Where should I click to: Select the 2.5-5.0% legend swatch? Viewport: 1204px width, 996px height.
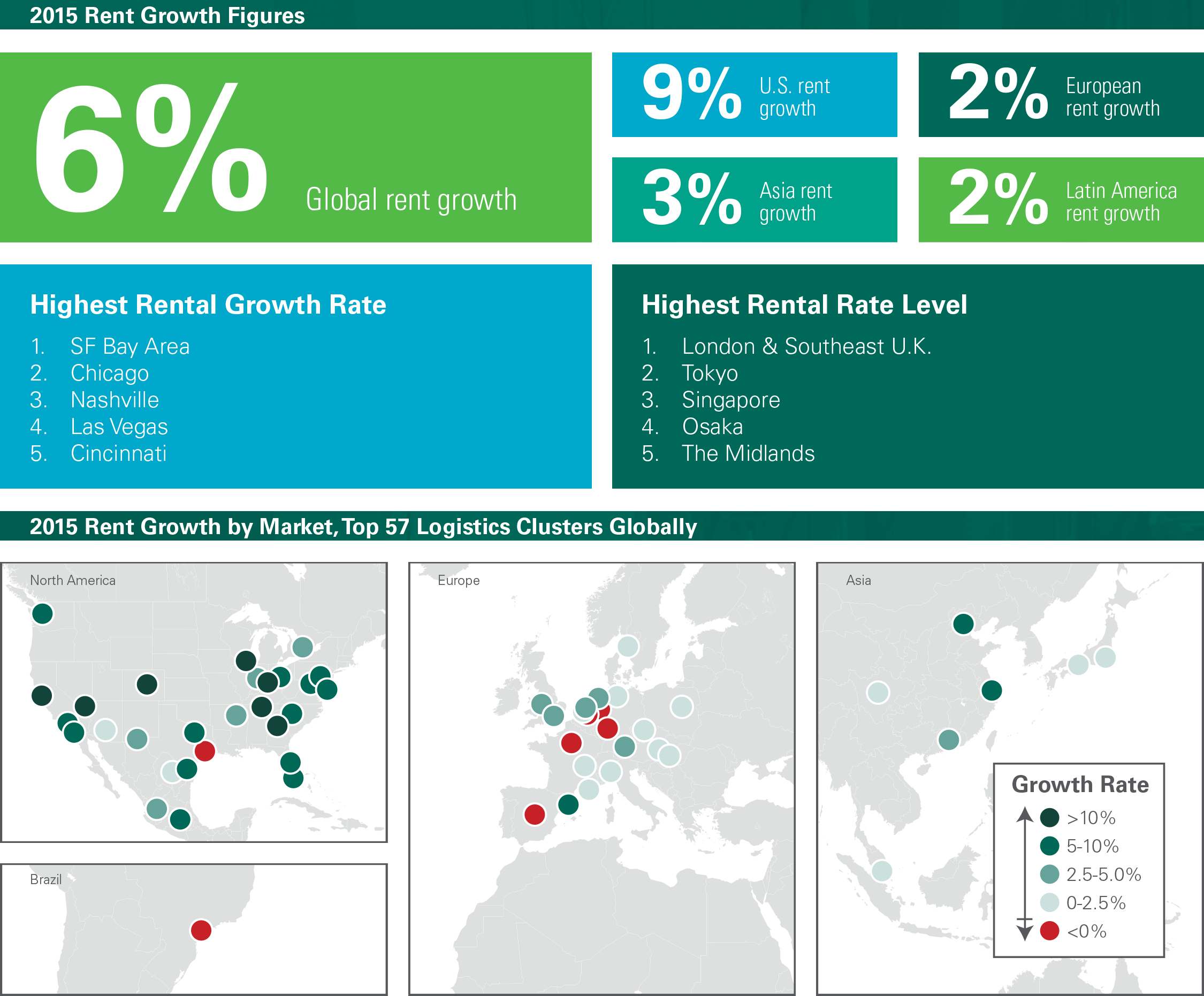coord(1049,874)
